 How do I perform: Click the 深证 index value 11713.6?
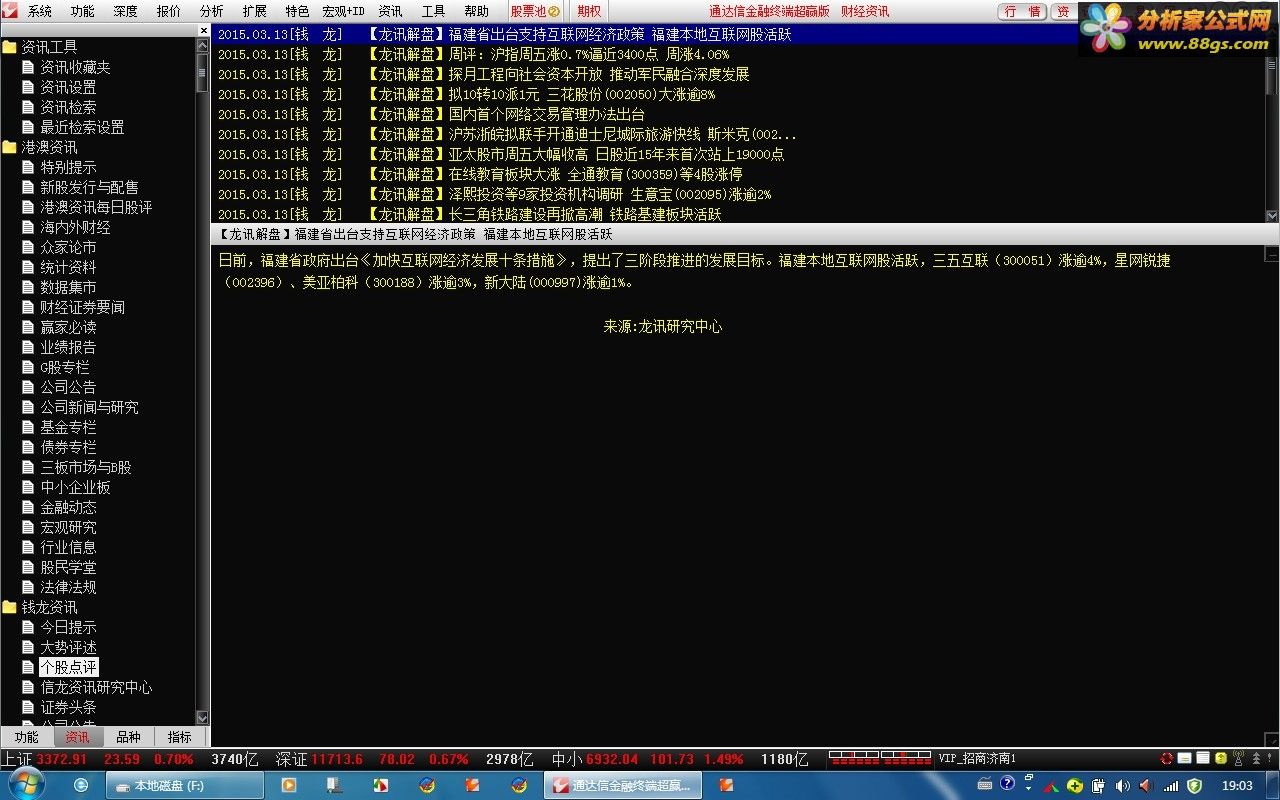click(337, 759)
